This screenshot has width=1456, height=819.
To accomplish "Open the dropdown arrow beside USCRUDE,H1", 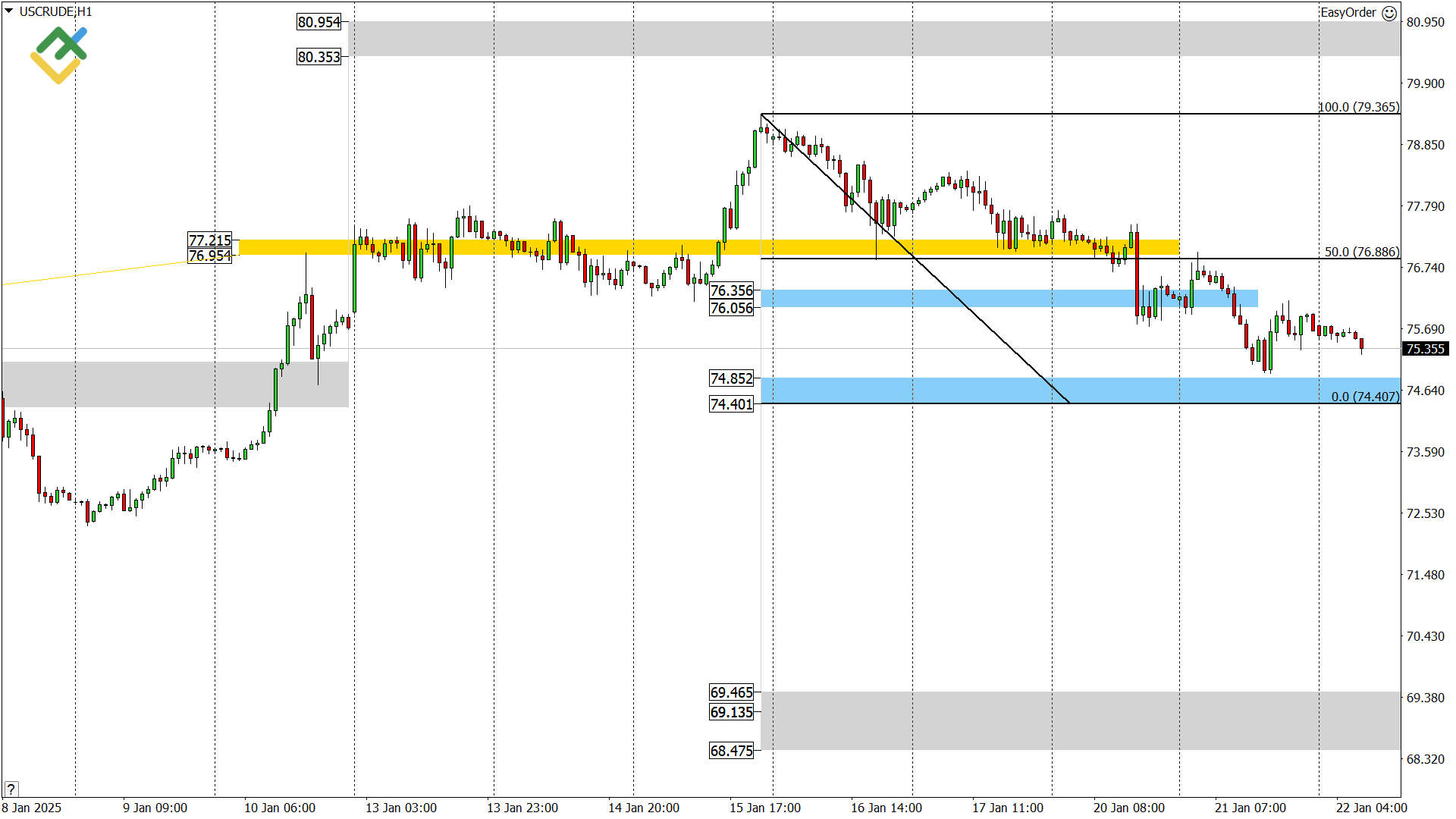I will click(8, 11).
